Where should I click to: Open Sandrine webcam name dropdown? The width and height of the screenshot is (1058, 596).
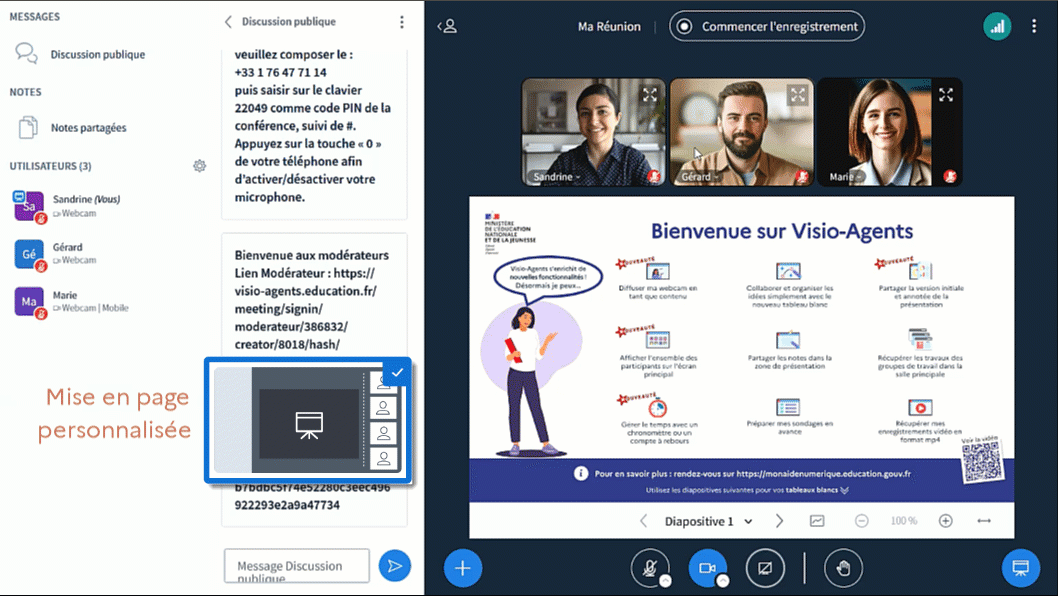click(x=556, y=177)
